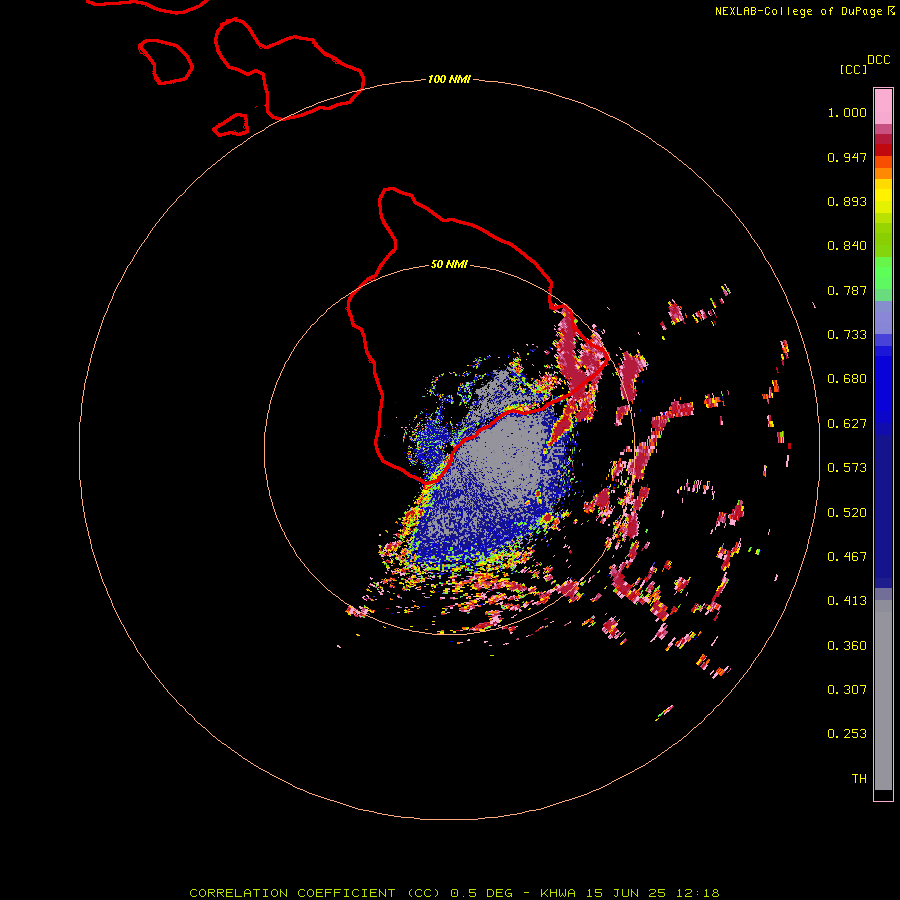Click the 50 NMI range ring label
This screenshot has height=900, width=900.
[449, 265]
